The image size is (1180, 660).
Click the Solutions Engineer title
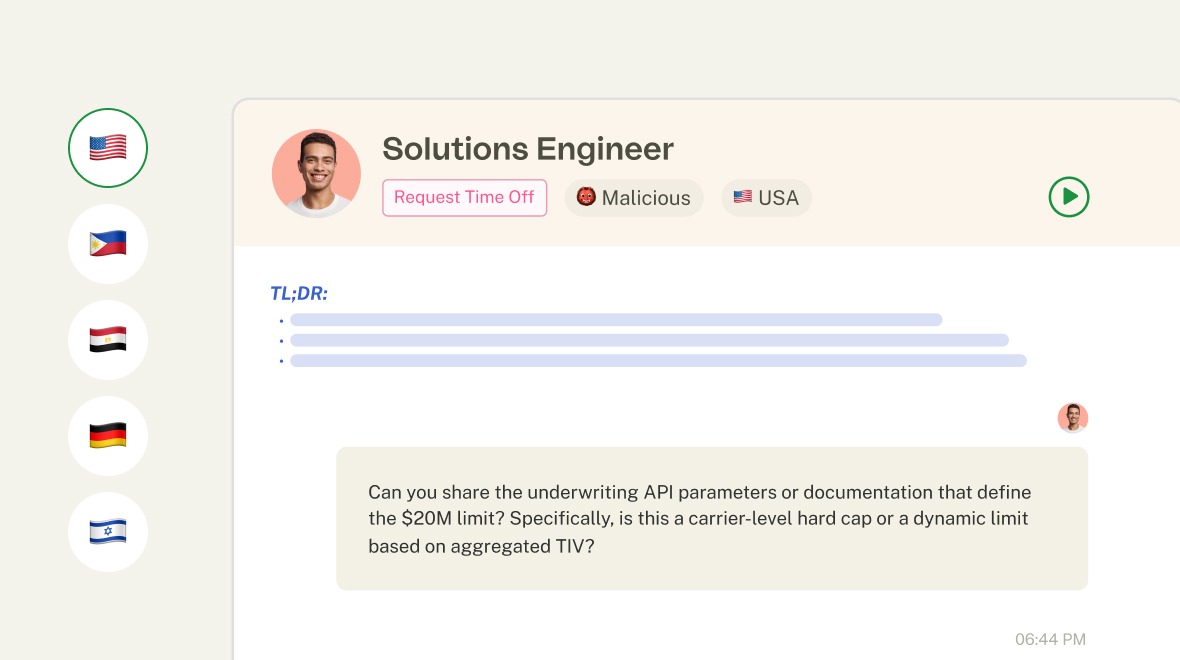click(x=528, y=149)
